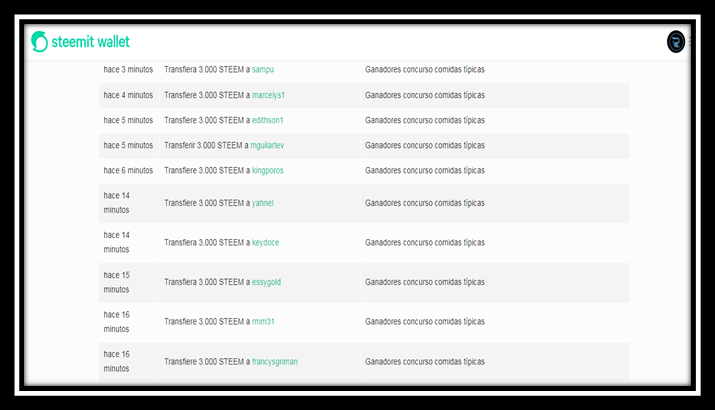Screen dimensions: 715x410
Task: Select memo text in the rmm31 row
Action: coord(425,322)
